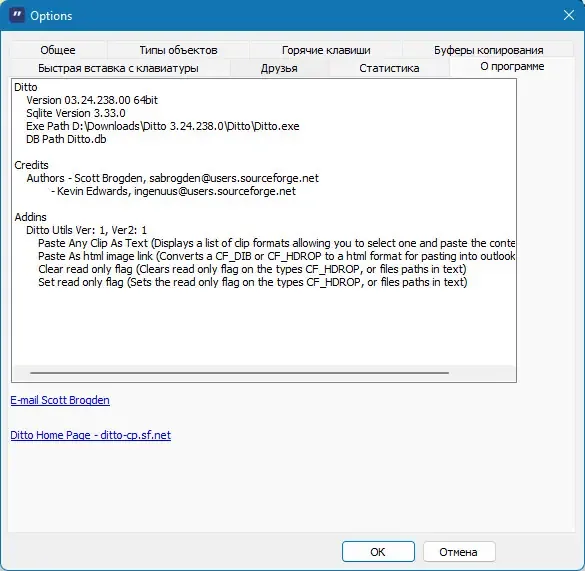Click the Authors - Scott Brogden line

click(172, 178)
